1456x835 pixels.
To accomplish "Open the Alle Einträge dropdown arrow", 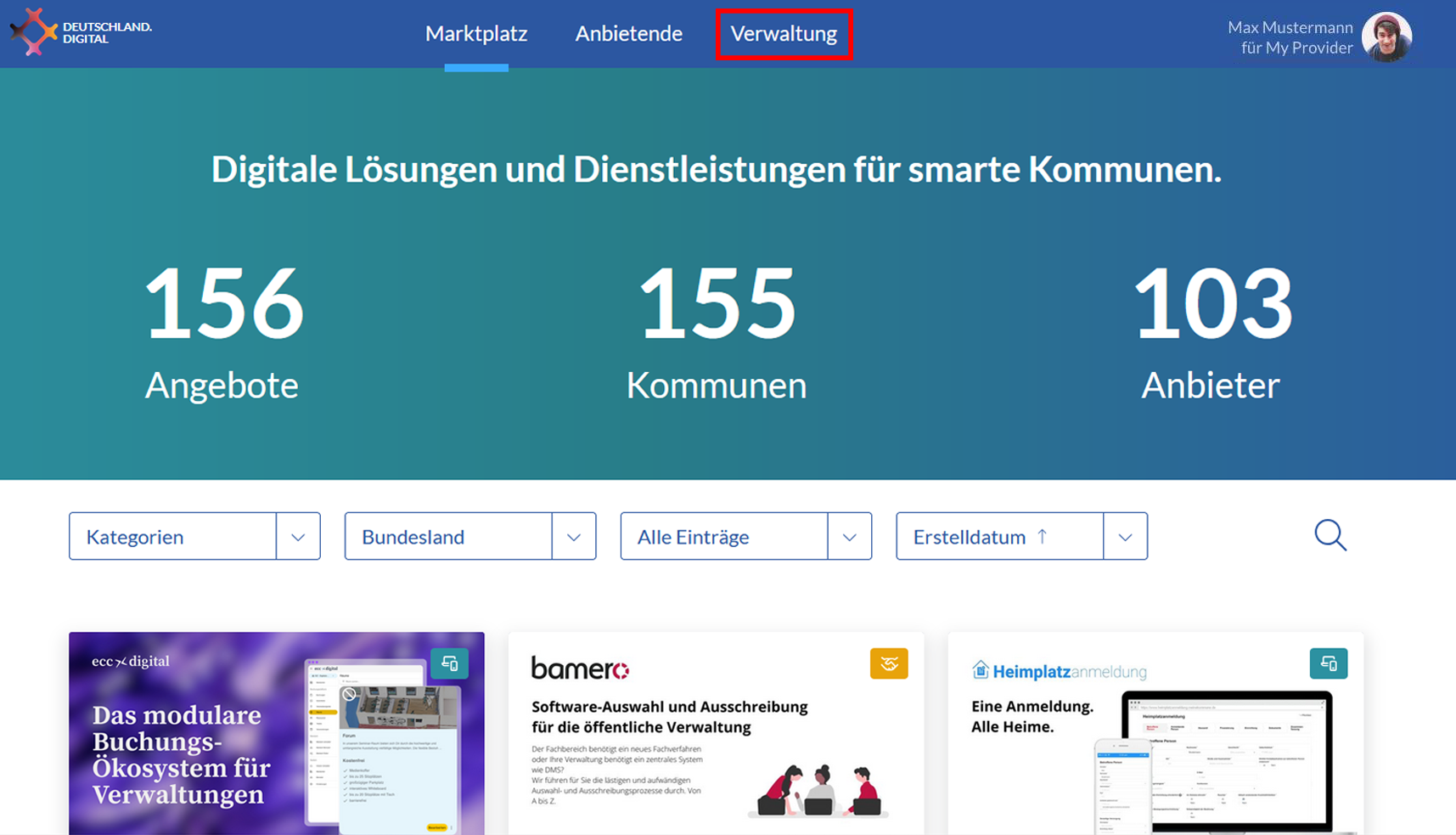I will tap(849, 537).
